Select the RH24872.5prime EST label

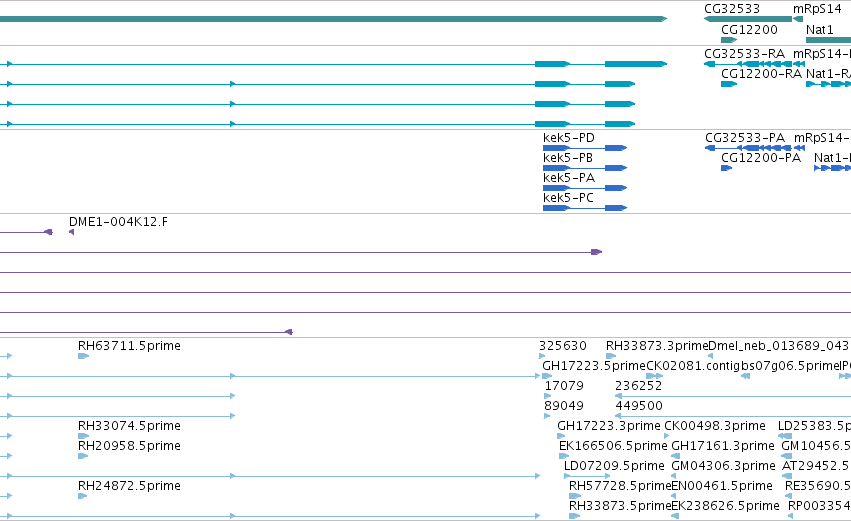(129, 486)
